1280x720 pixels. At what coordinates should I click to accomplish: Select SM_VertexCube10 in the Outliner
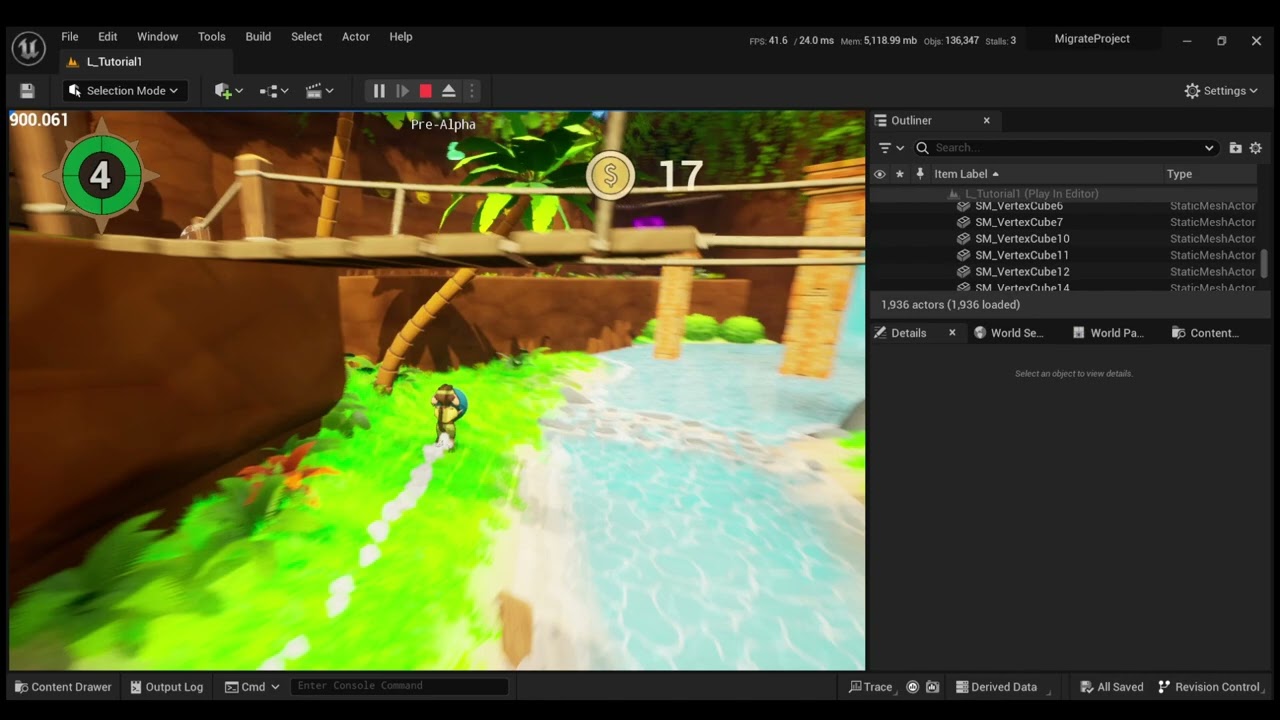1022,239
